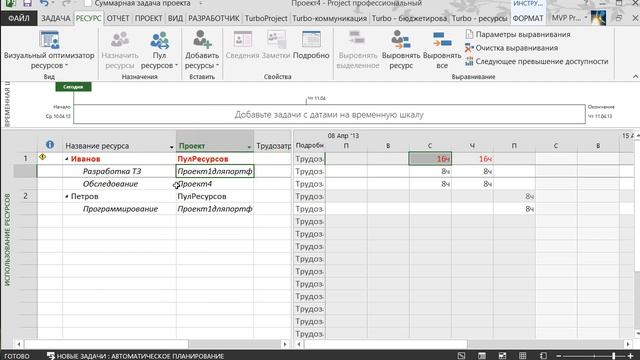Screen dimensions: 640x360
Task: Click the new tasks scheduling mode status icon
Action: pos(51,356)
